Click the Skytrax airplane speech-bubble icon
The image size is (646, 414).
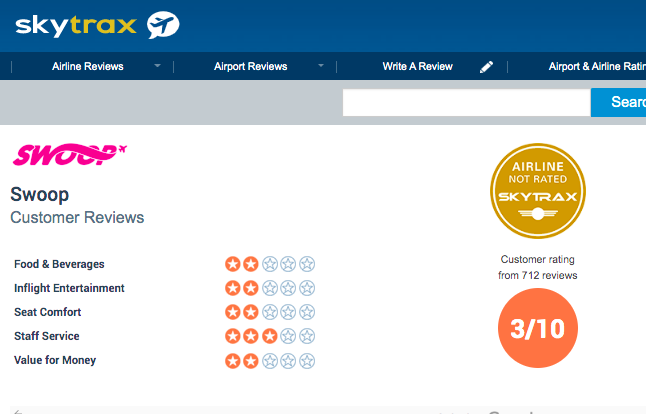point(163,25)
